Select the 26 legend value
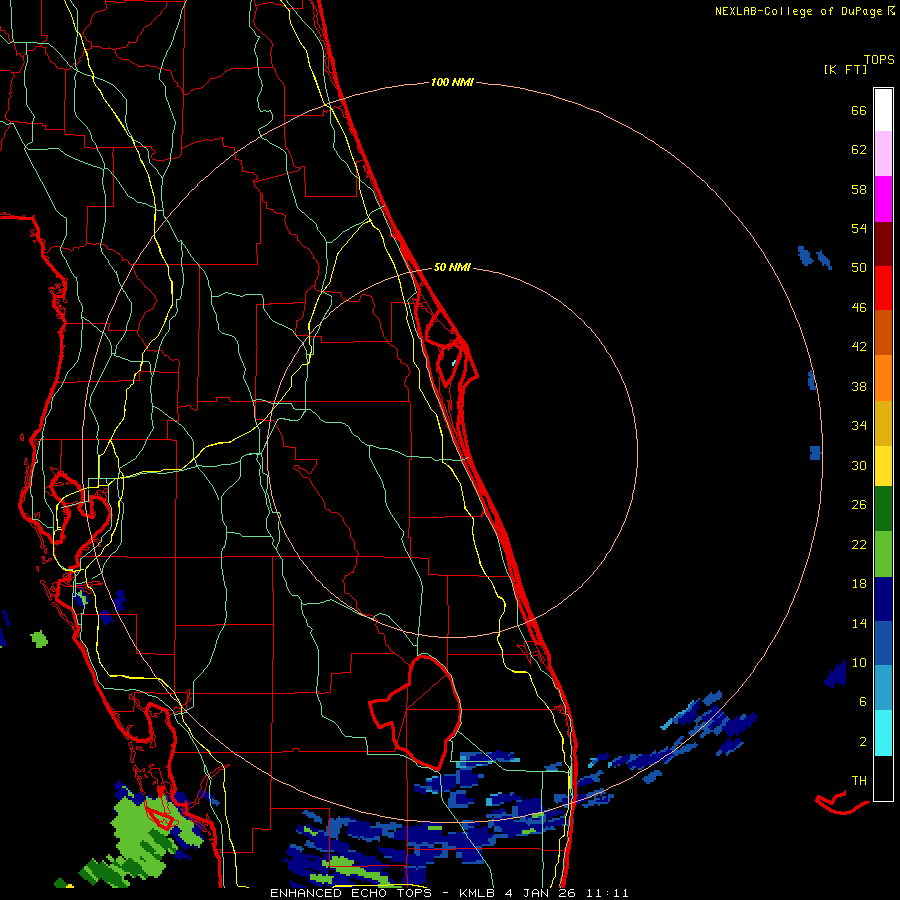This screenshot has height=900, width=900. click(x=859, y=505)
